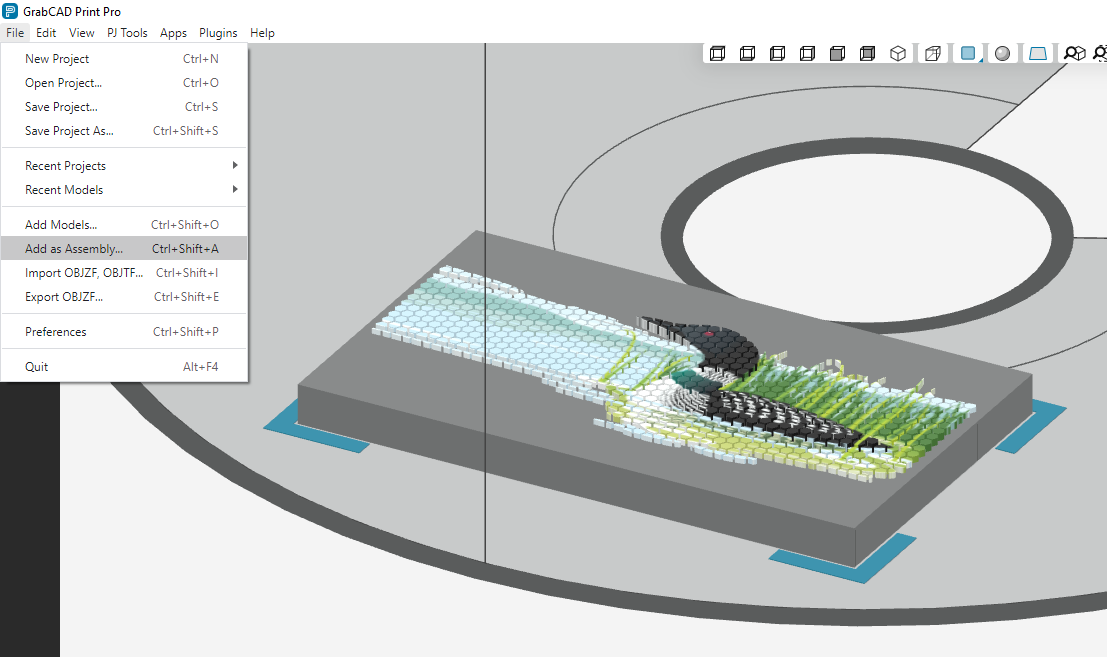Open the PJ Tools menu
Screen dimensions: 1107x657
pos(127,33)
